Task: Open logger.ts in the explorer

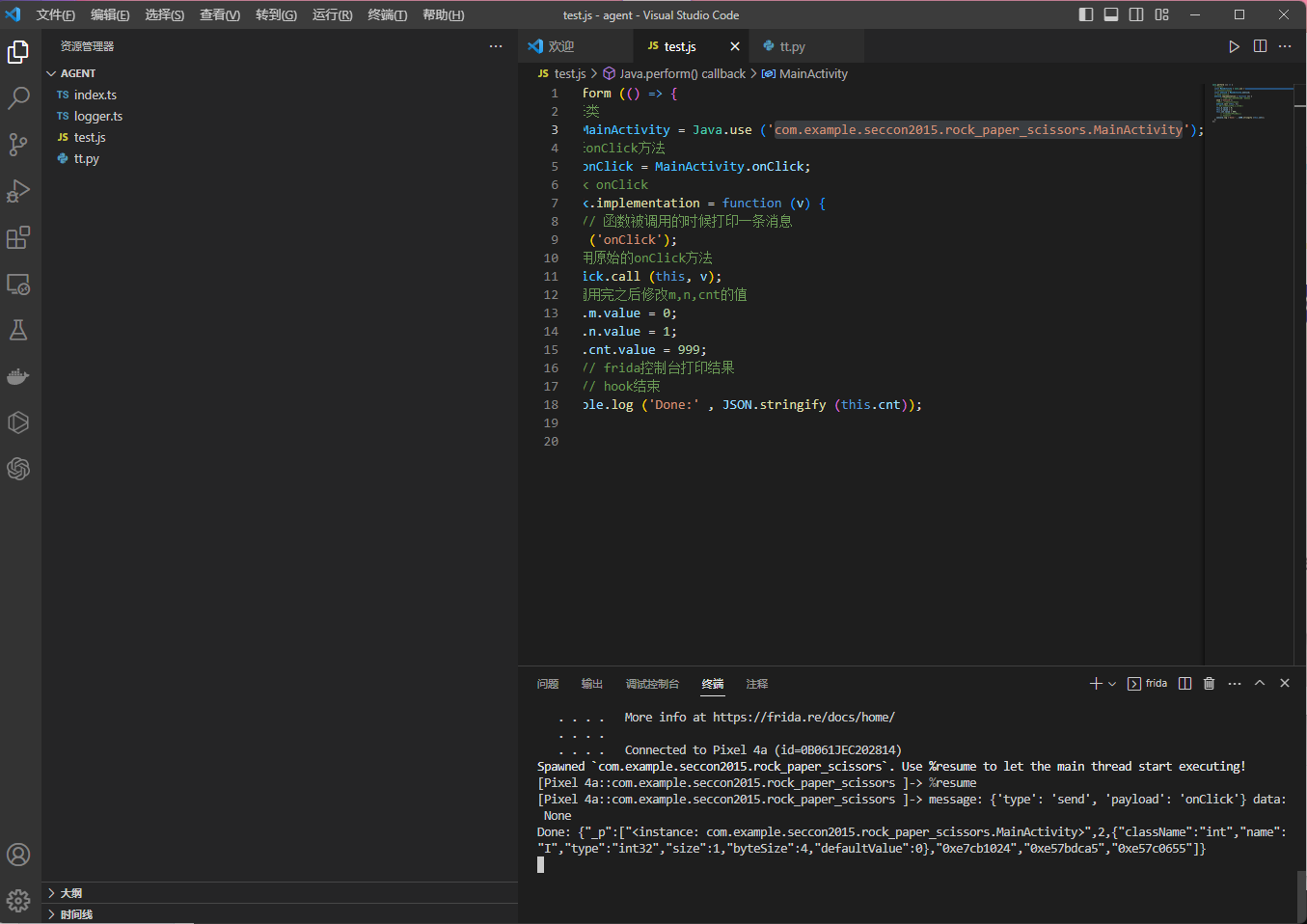Action: (x=97, y=116)
